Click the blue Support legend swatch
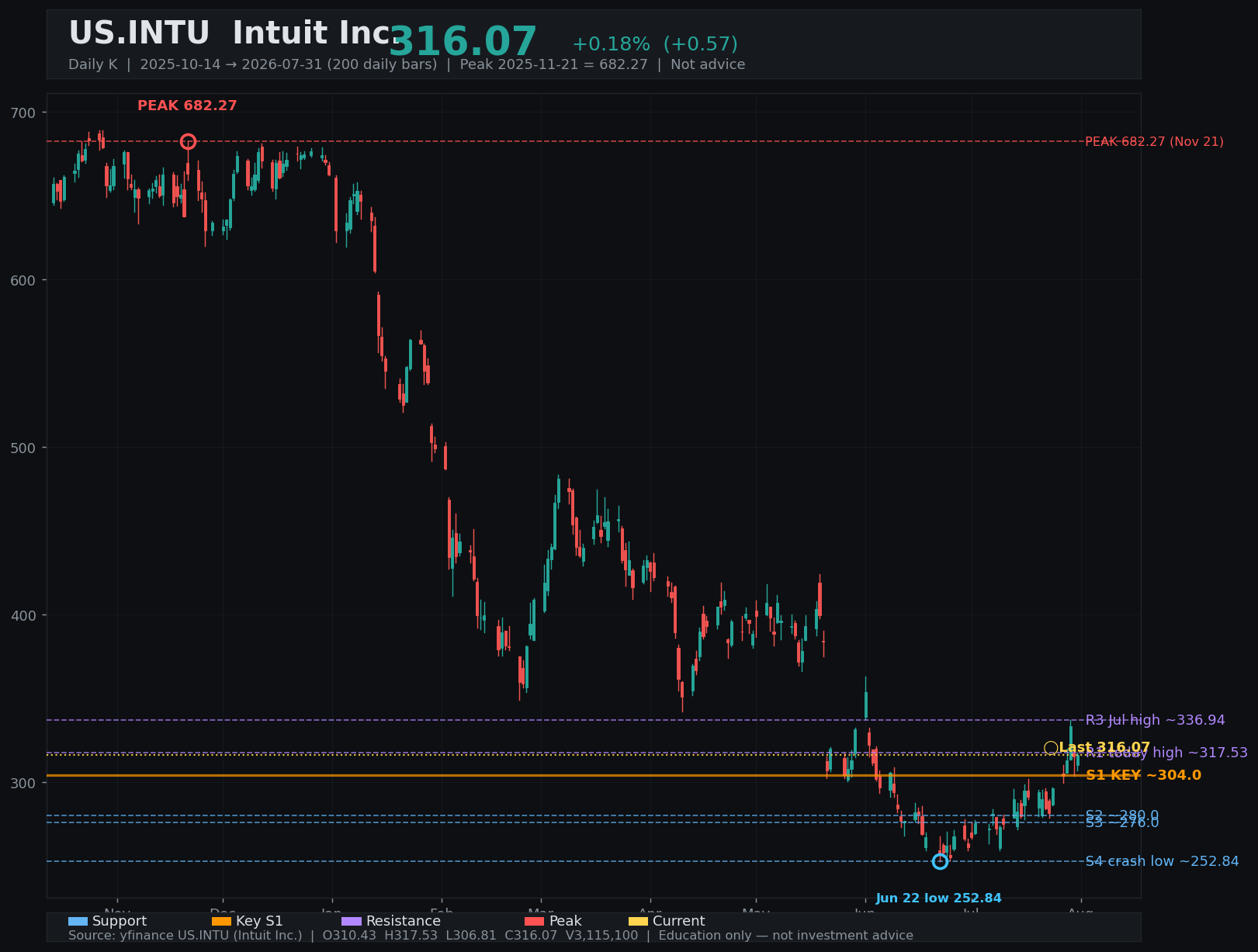The height and width of the screenshot is (952, 1258). pos(78,922)
